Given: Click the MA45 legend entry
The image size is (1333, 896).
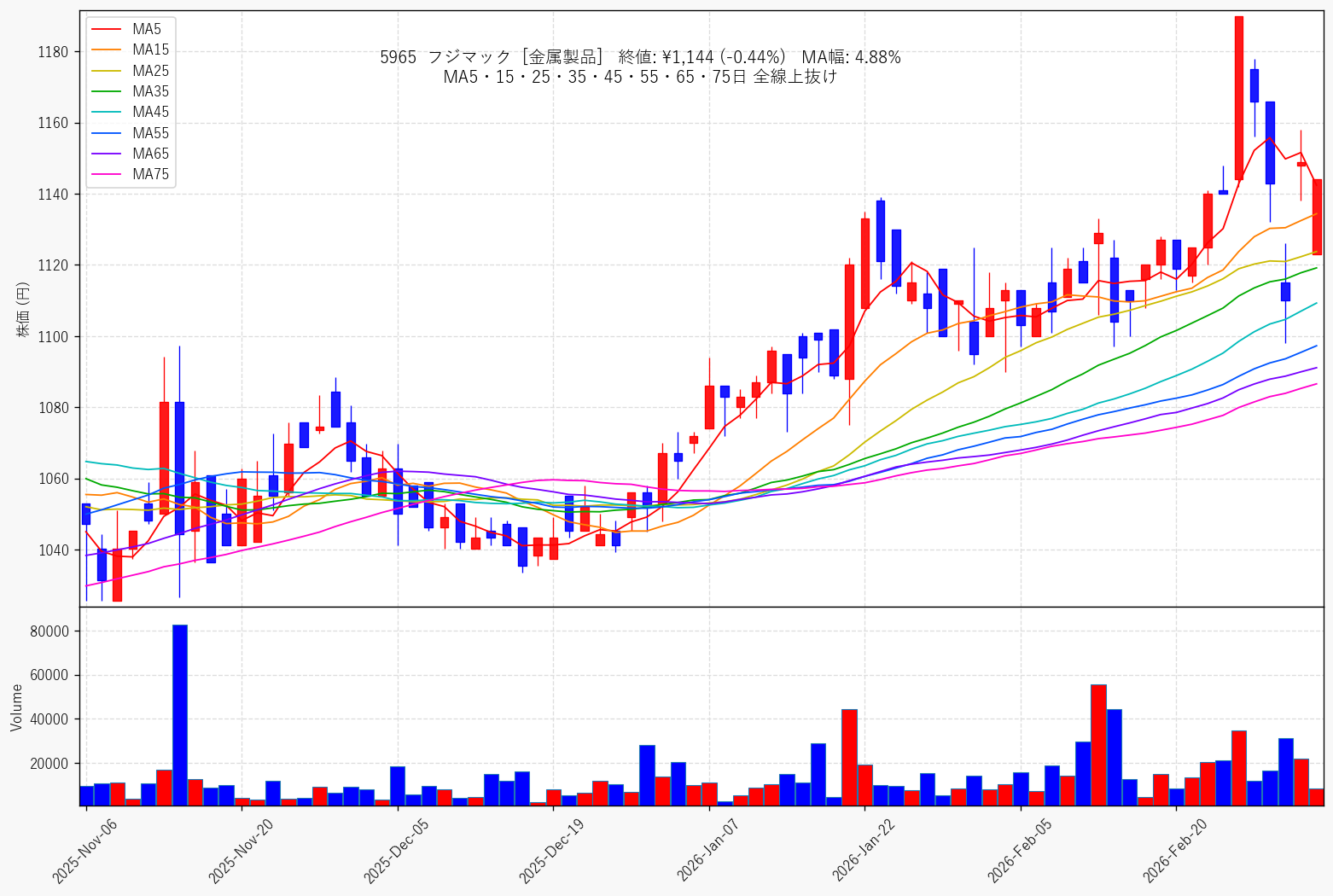Looking at the screenshot, I should 130,113.
